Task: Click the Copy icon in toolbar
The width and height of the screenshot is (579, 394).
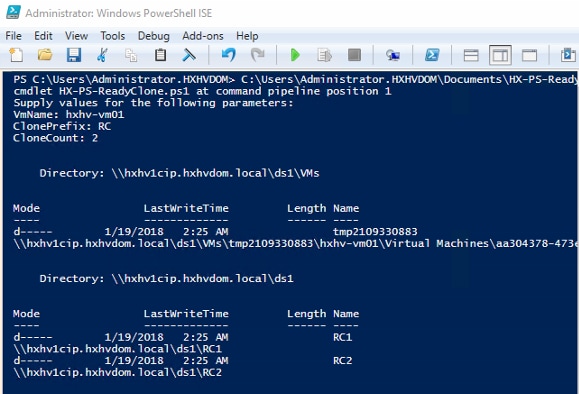Action: point(131,55)
